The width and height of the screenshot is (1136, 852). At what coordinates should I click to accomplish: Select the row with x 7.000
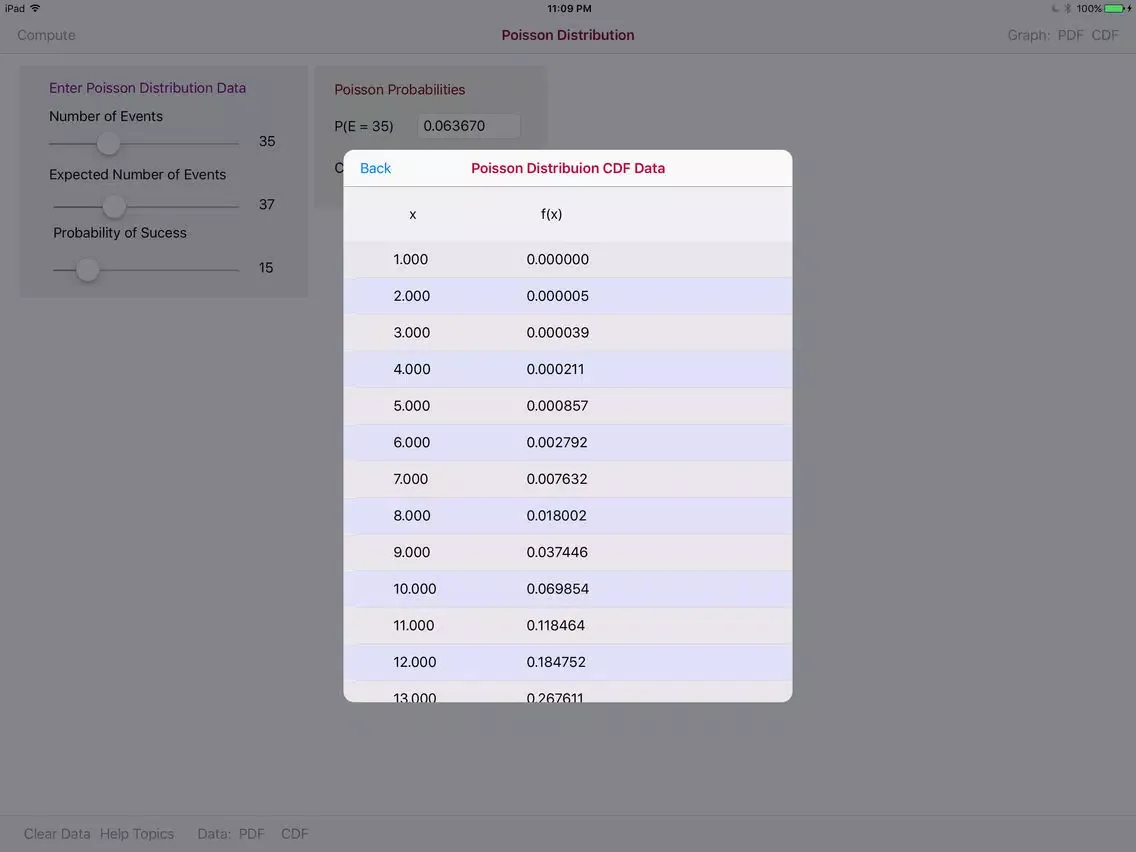(568, 479)
